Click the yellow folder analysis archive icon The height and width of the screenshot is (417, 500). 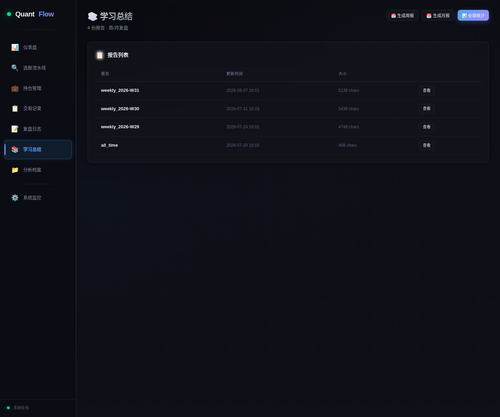pos(15,170)
